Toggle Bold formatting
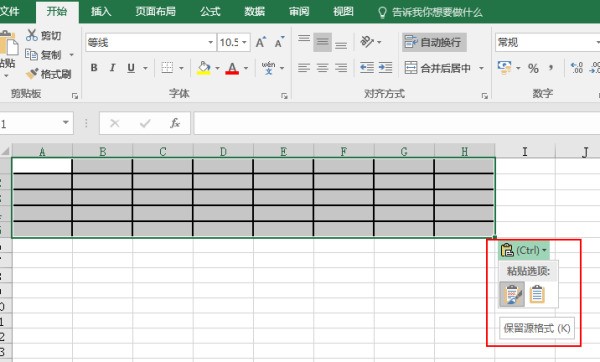The image size is (600, 362). 94,68
